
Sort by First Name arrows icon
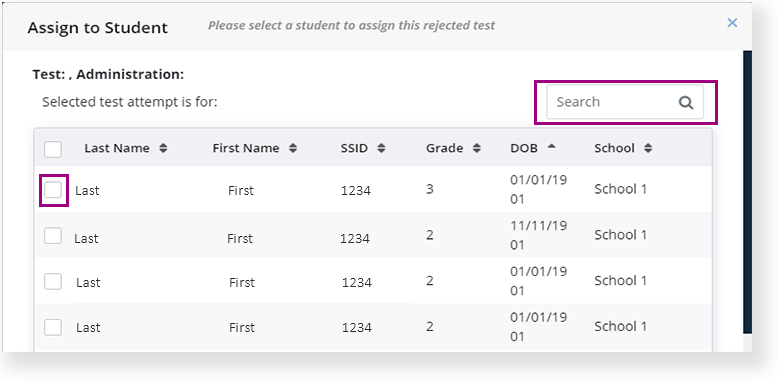293,148
